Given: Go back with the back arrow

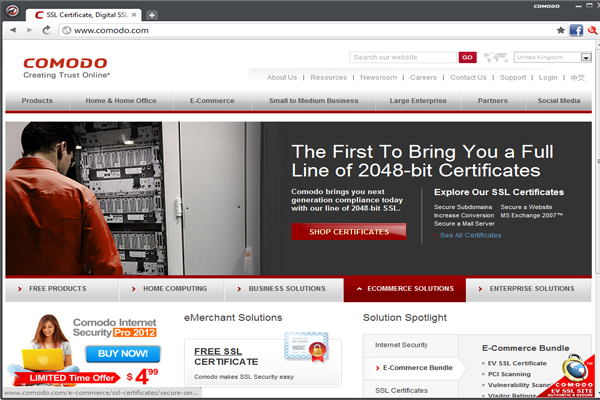Looking at the screenshot, I should (x=13, y=30).
